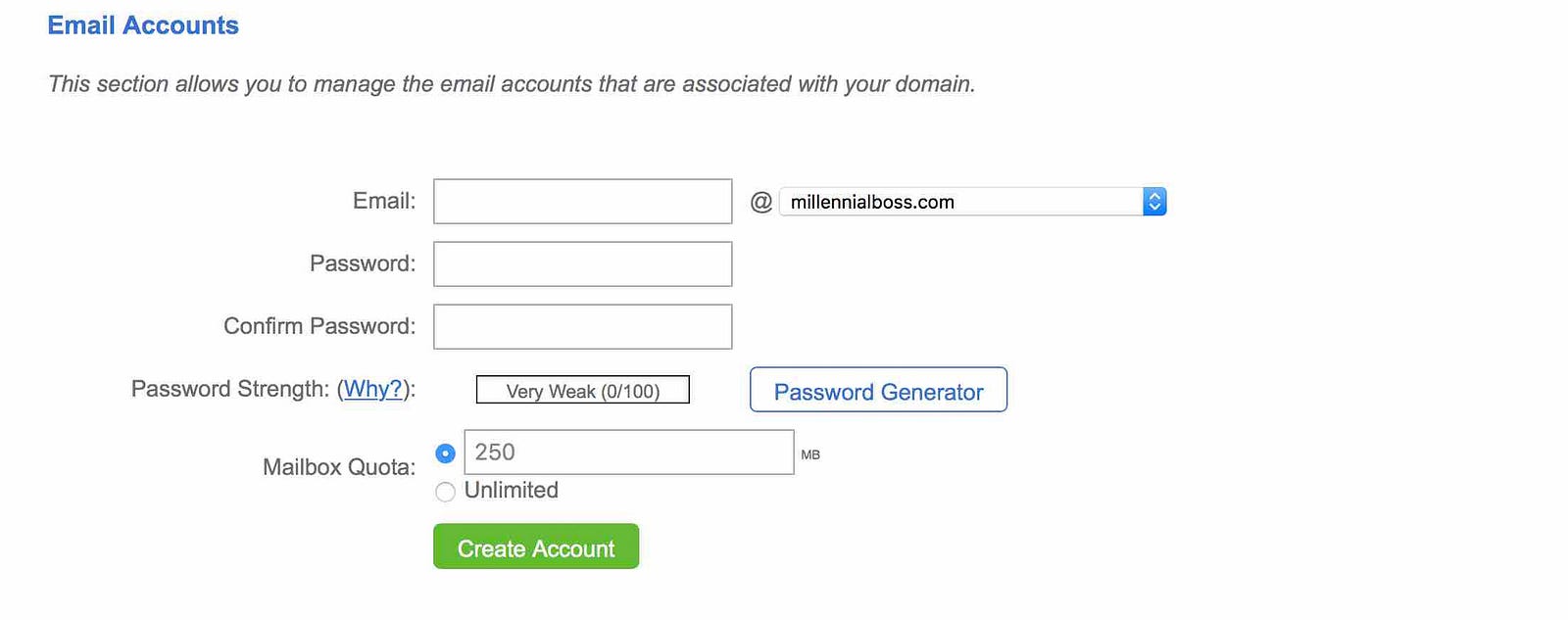
Task: Choose the Unlimited quota radio button
Action: point(445,492)
